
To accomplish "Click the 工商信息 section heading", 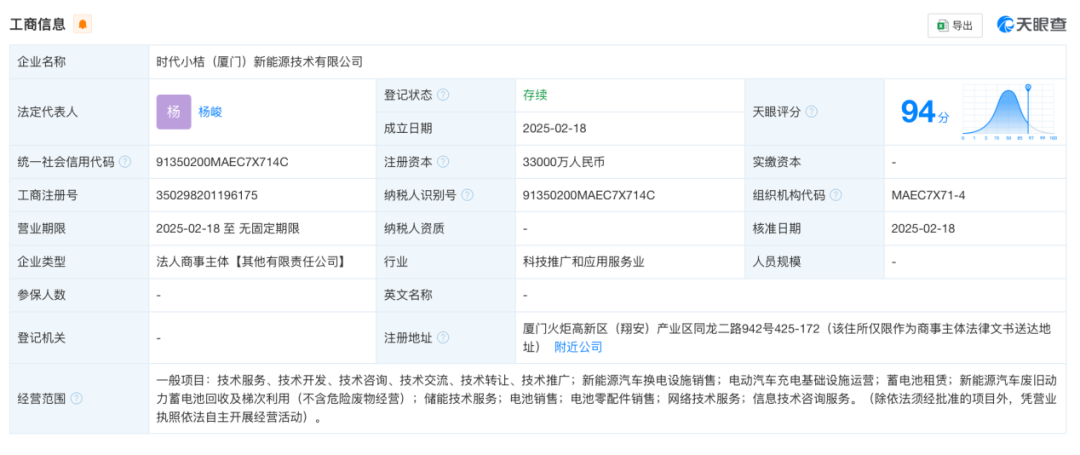I will tap(37, 25).
